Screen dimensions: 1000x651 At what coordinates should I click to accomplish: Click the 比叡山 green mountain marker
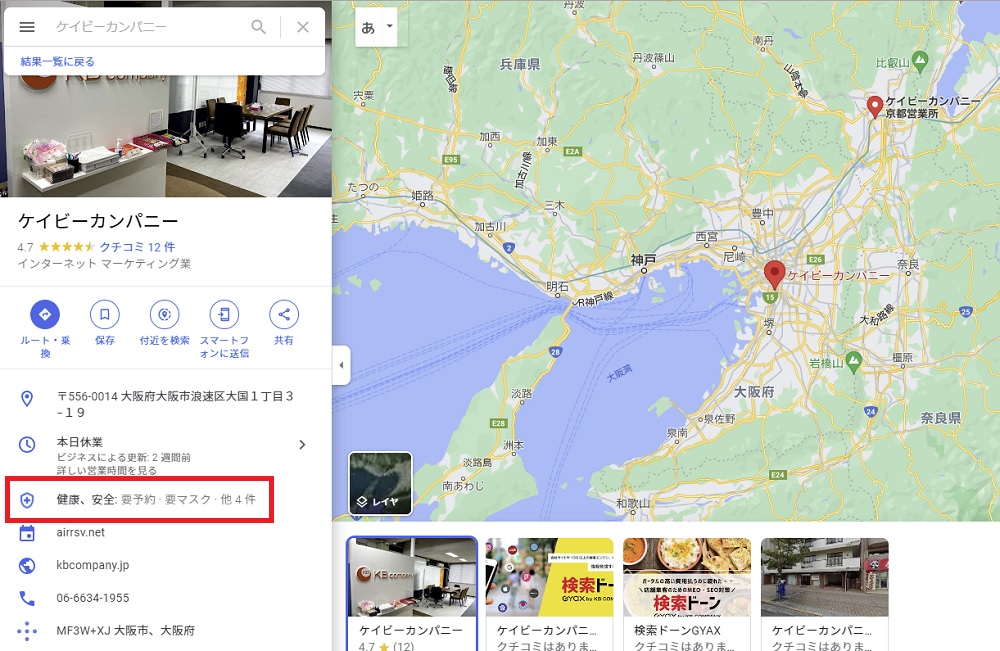click(920, 62)
